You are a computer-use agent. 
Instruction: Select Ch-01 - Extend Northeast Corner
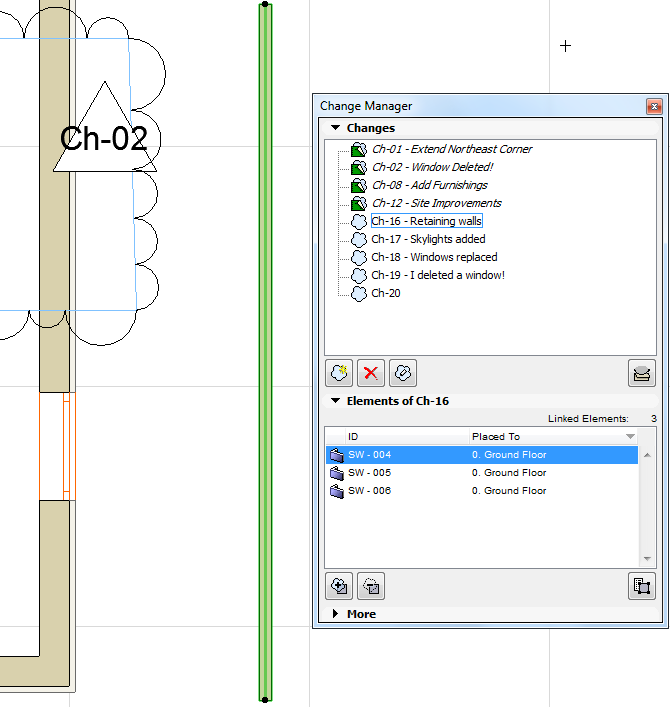coord(451,149)
